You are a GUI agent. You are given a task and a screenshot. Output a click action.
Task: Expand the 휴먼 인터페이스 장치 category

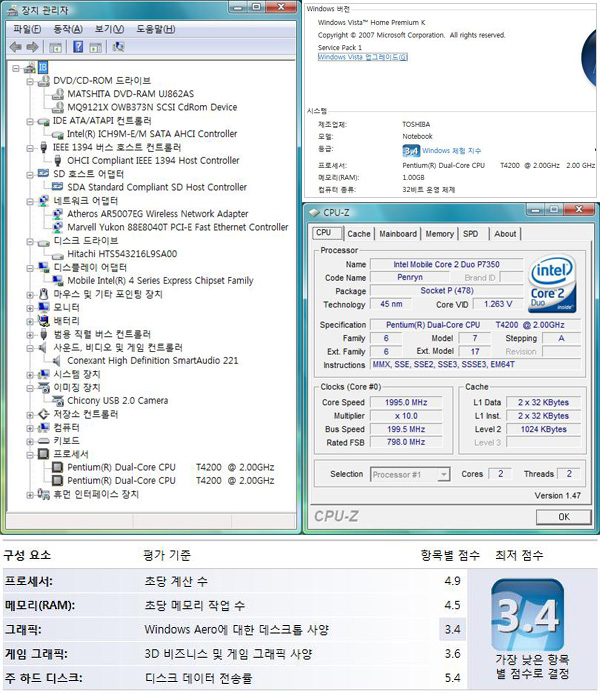30,494
